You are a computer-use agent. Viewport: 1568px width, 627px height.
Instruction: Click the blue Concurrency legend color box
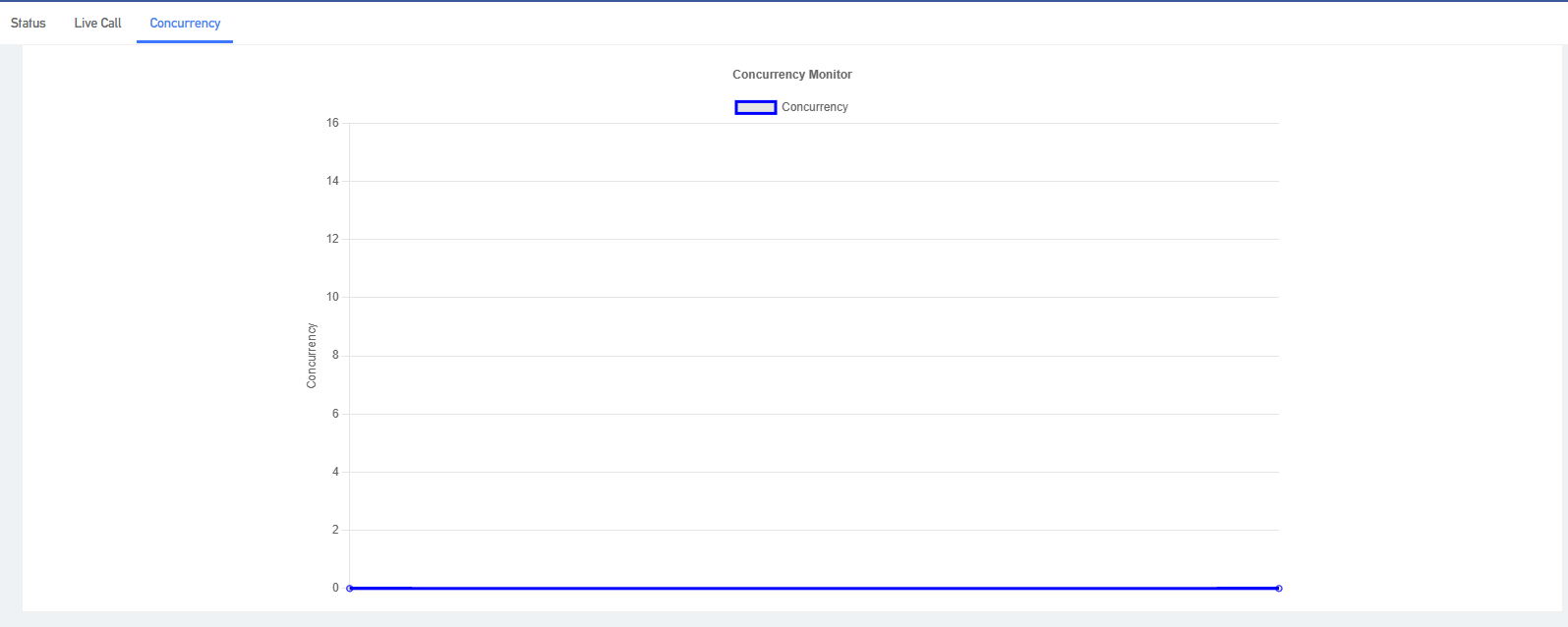coord(756,107)
